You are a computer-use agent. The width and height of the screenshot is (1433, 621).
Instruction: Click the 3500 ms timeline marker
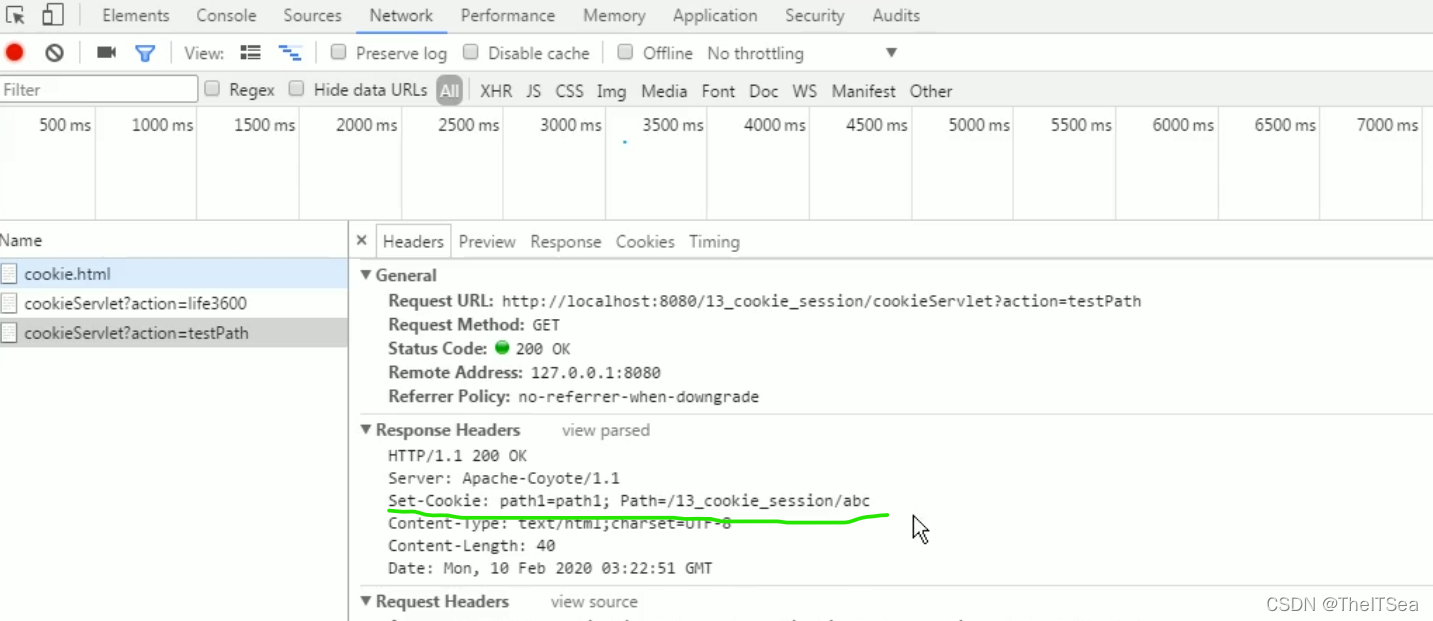673,125
